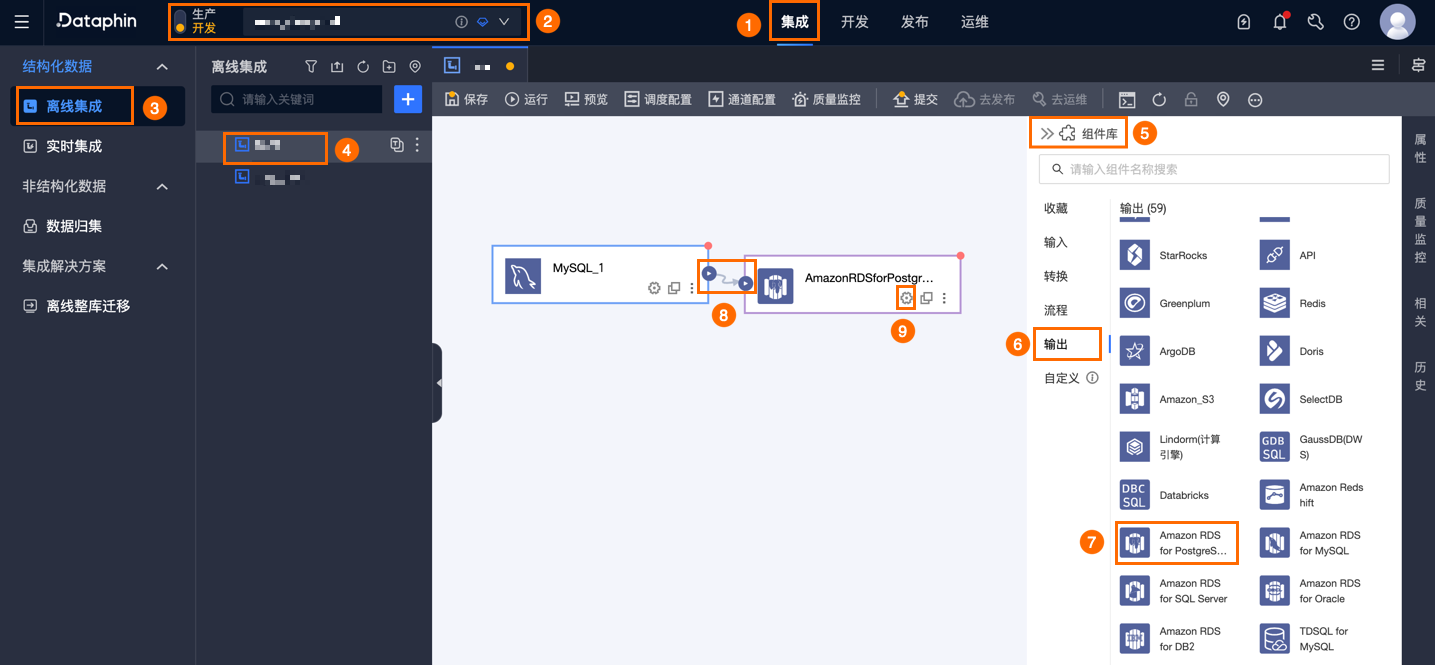Open 质量监控 in the toolbar
The image size is (1435, 665).
(x=826, y=99)
